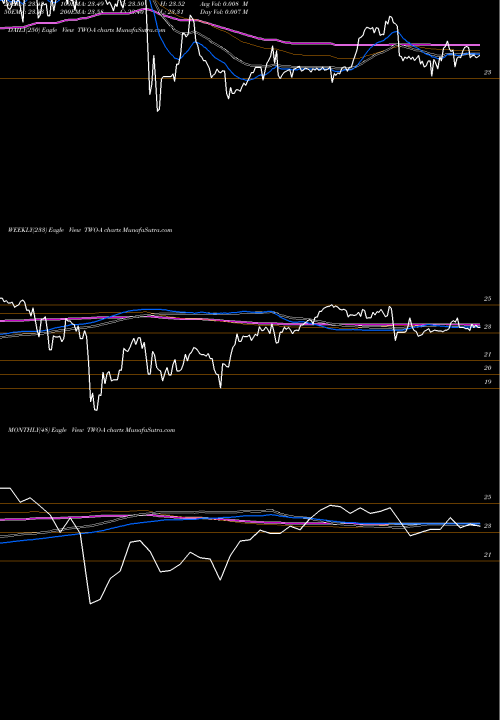
Task: Select the DAILY(250) Eagle View chart title
Action: tap(86, 30)
